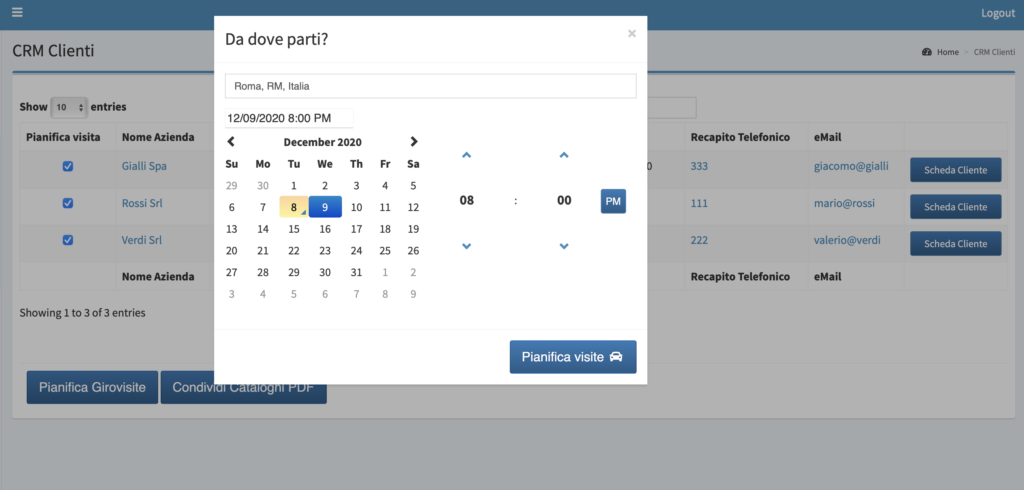Click the Roma, RM, Italia field
This screenshot has height=490, width=1024.
click(430, 86)
